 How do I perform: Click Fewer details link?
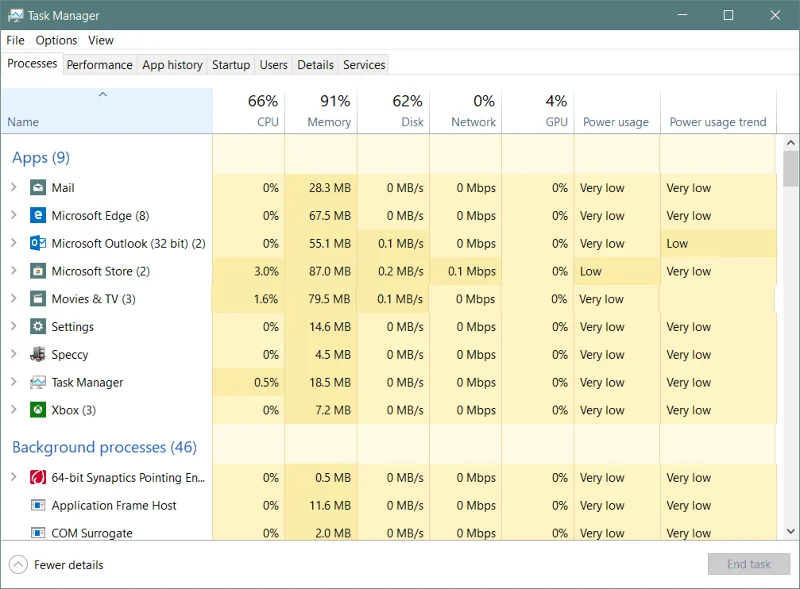click(68, 565)
